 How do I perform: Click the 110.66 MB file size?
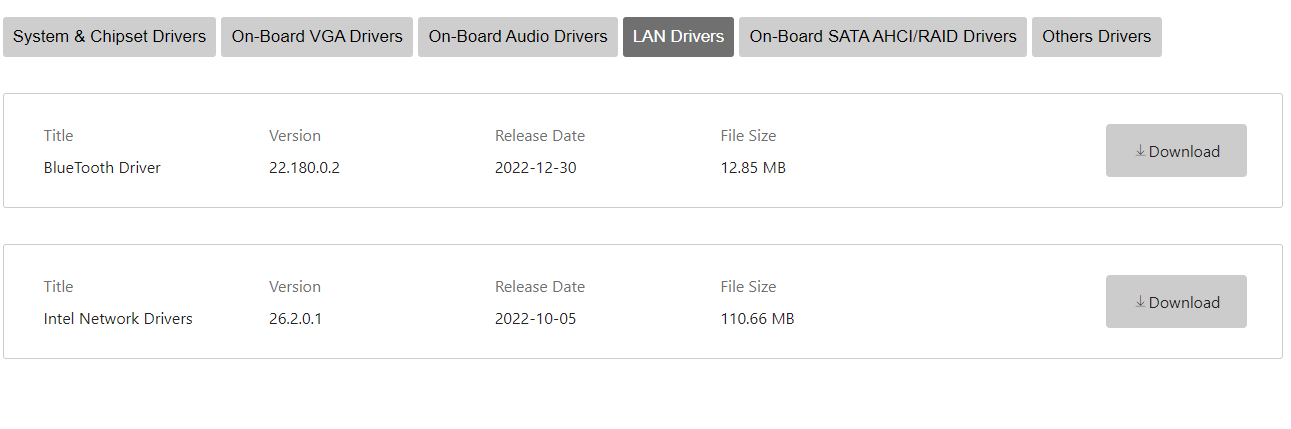(757, 319)
